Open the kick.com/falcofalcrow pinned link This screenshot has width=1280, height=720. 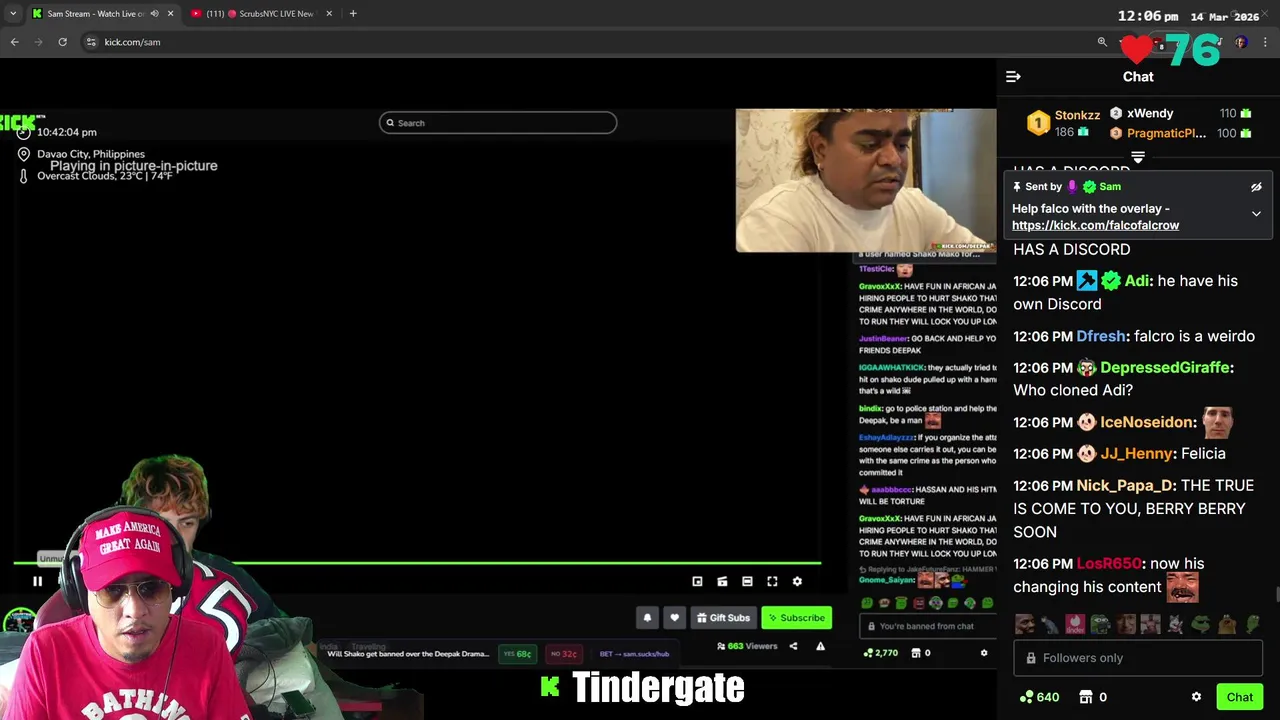click(x=1095, y=225)
